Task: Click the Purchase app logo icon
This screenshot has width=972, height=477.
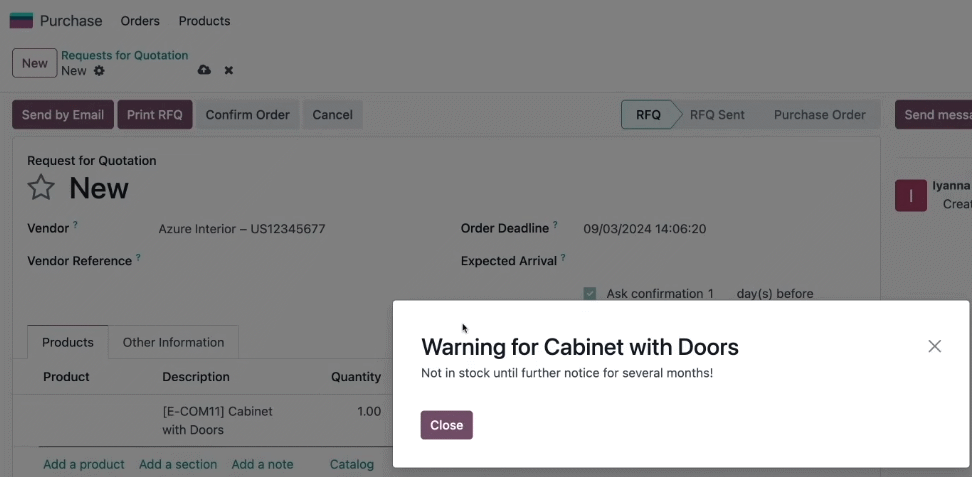Action: (21, 20)
